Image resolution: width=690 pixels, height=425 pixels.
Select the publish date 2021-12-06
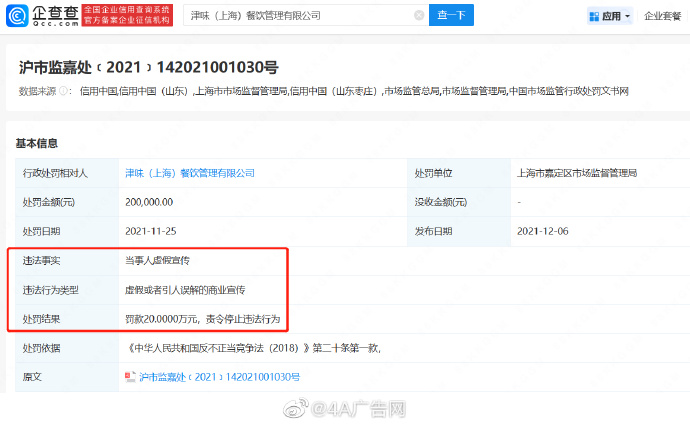coord(543,231)
